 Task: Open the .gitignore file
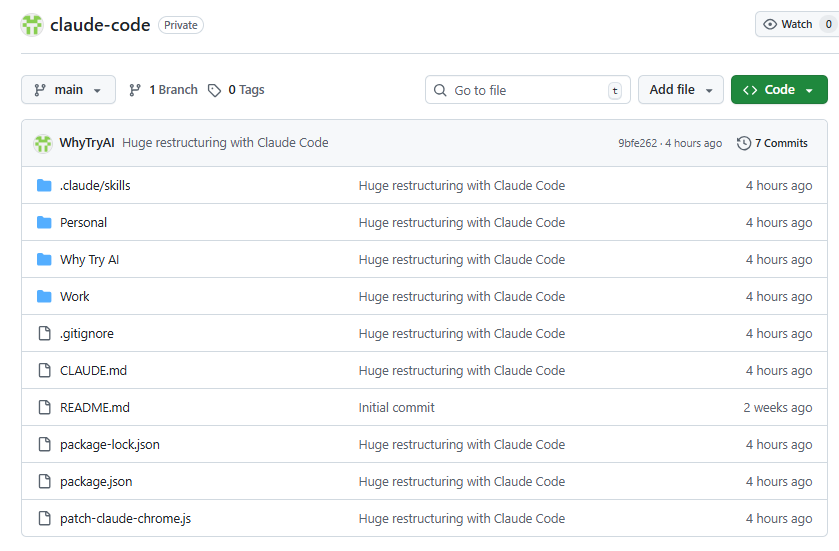click(87, 333)
